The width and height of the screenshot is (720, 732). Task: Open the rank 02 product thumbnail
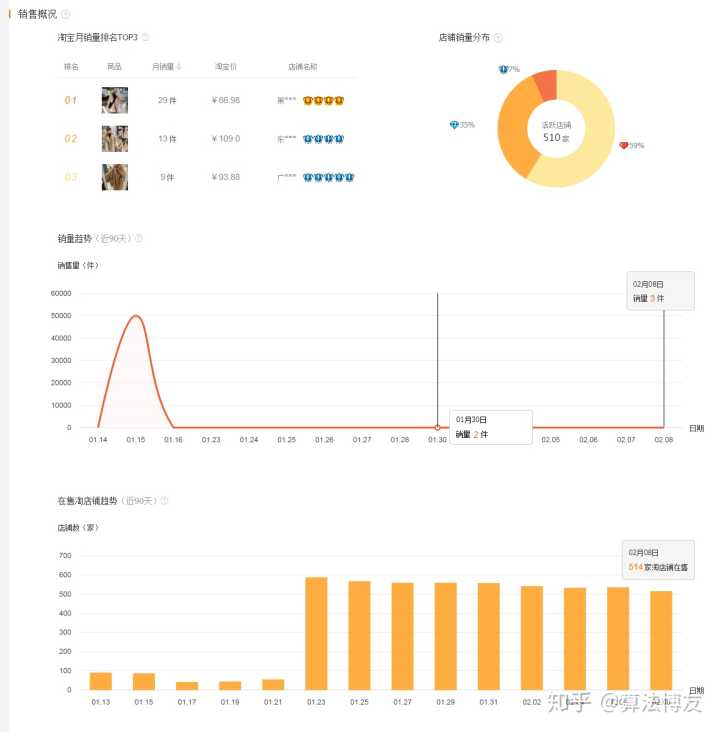[114, 139]
